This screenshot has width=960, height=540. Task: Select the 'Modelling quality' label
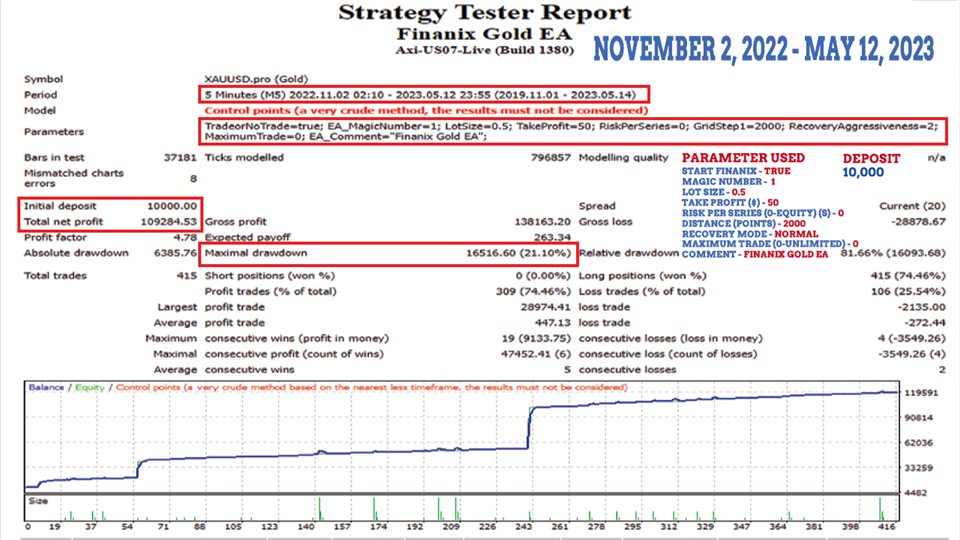pos(623,157)
